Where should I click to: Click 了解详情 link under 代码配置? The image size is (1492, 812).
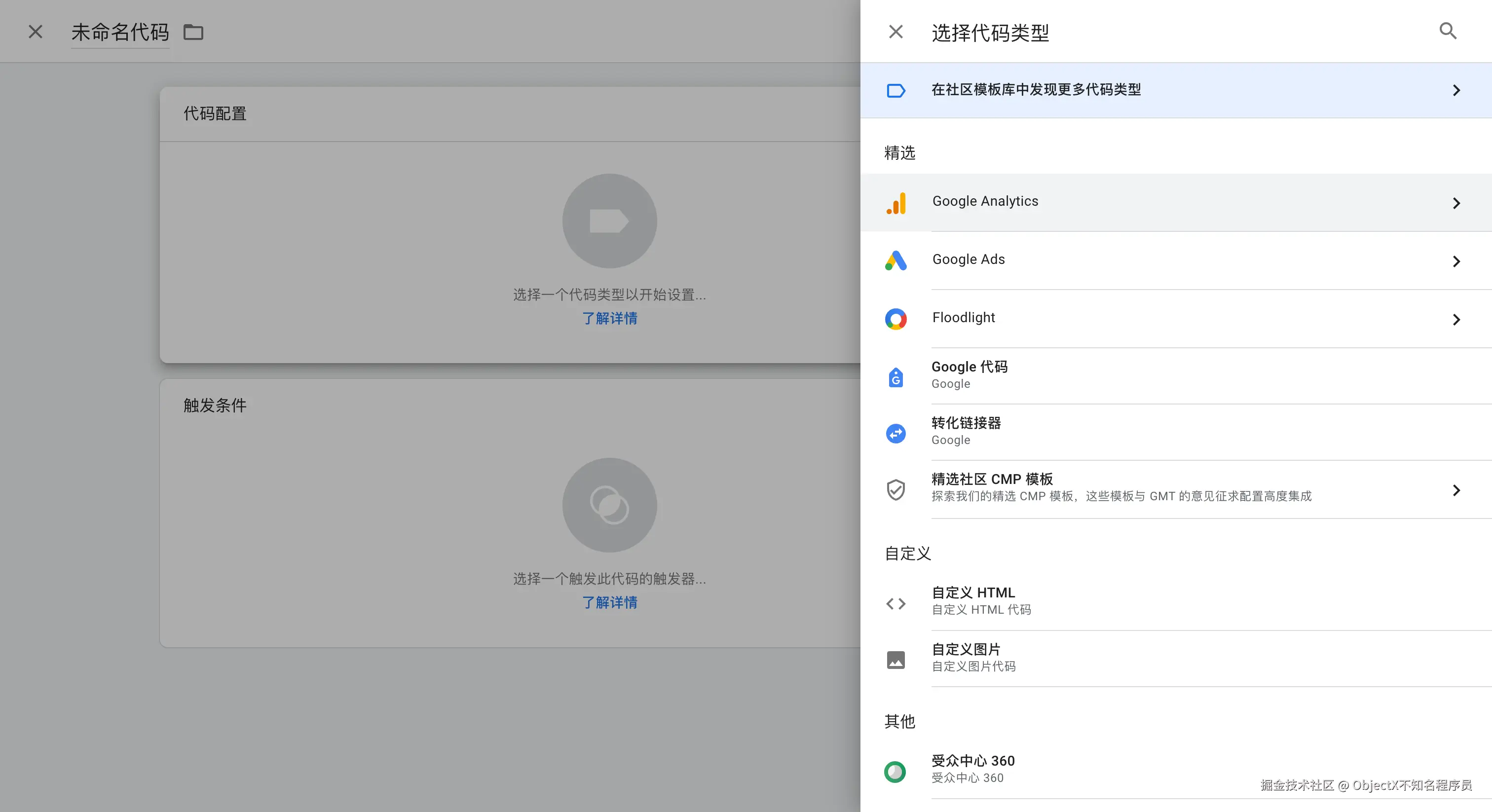pyautogui.click(x=609, y=318)
